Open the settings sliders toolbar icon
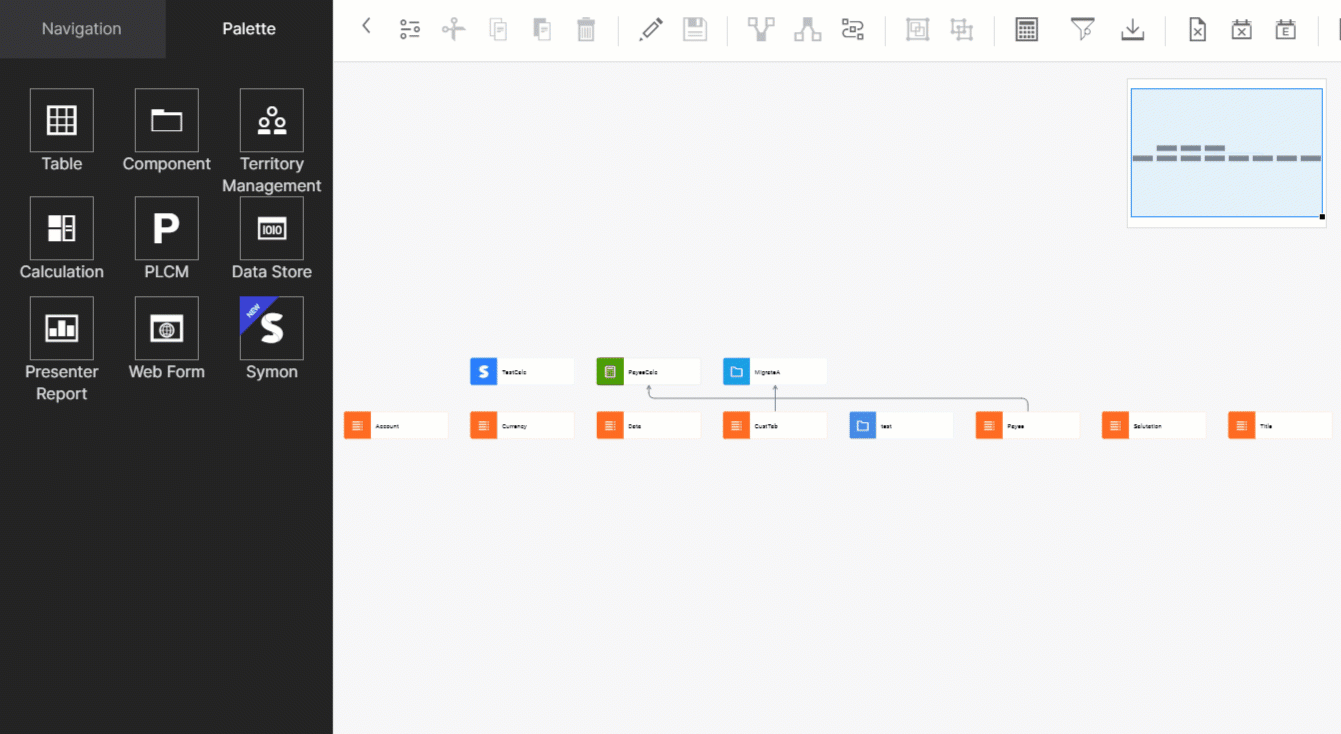Screen dimensions: 1341x734 click(410, 29)
